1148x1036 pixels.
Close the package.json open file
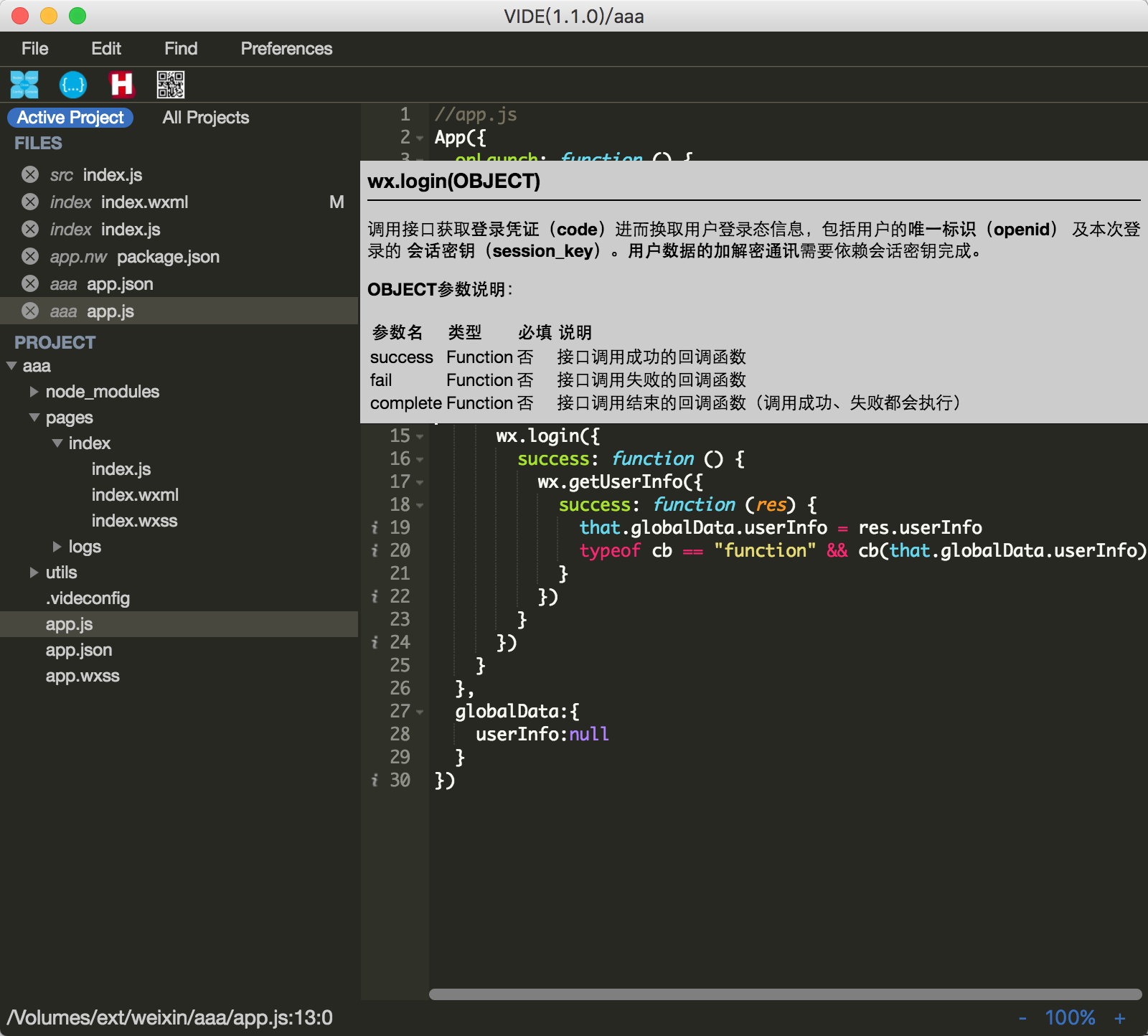pyautogui.click(x=30, y=256)
